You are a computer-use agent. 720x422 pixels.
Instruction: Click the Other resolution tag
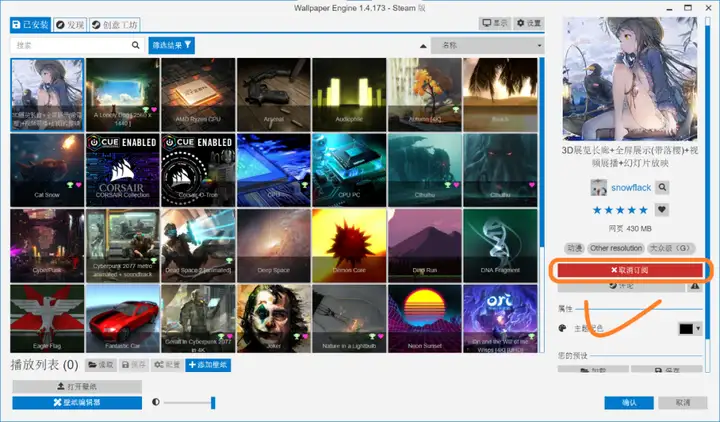tap(616, 248)
